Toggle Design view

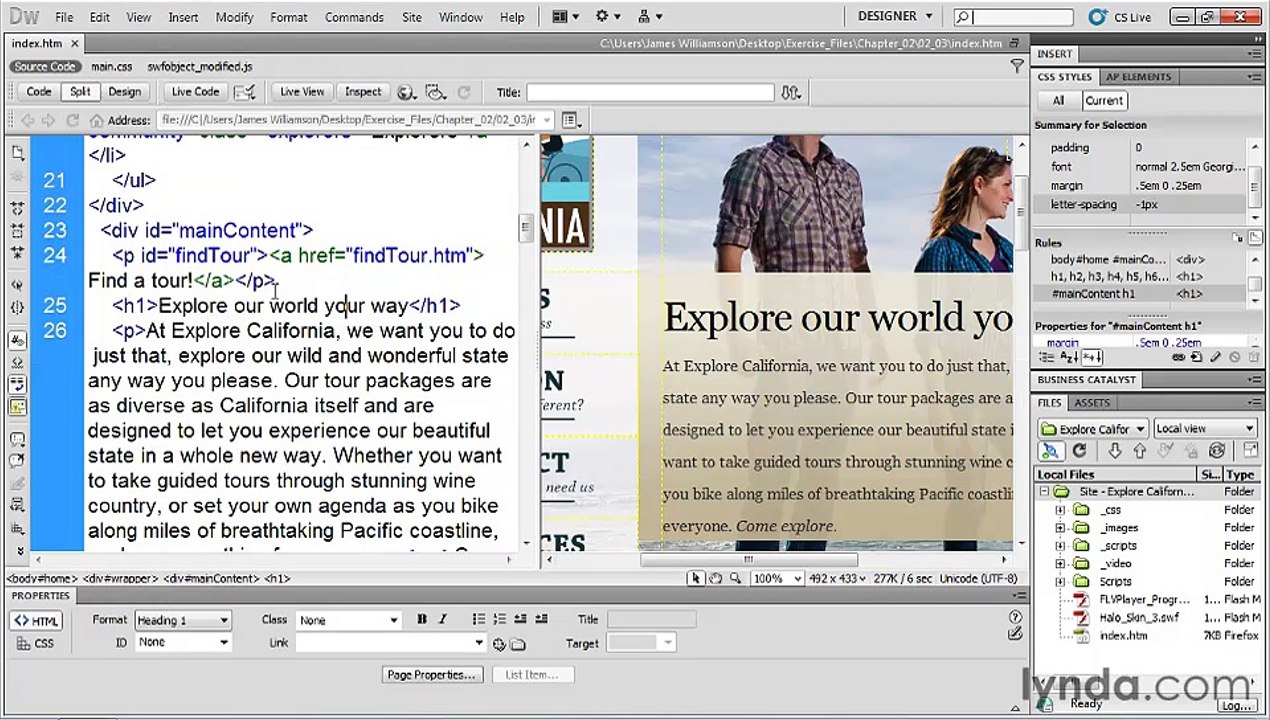[124, 92]
